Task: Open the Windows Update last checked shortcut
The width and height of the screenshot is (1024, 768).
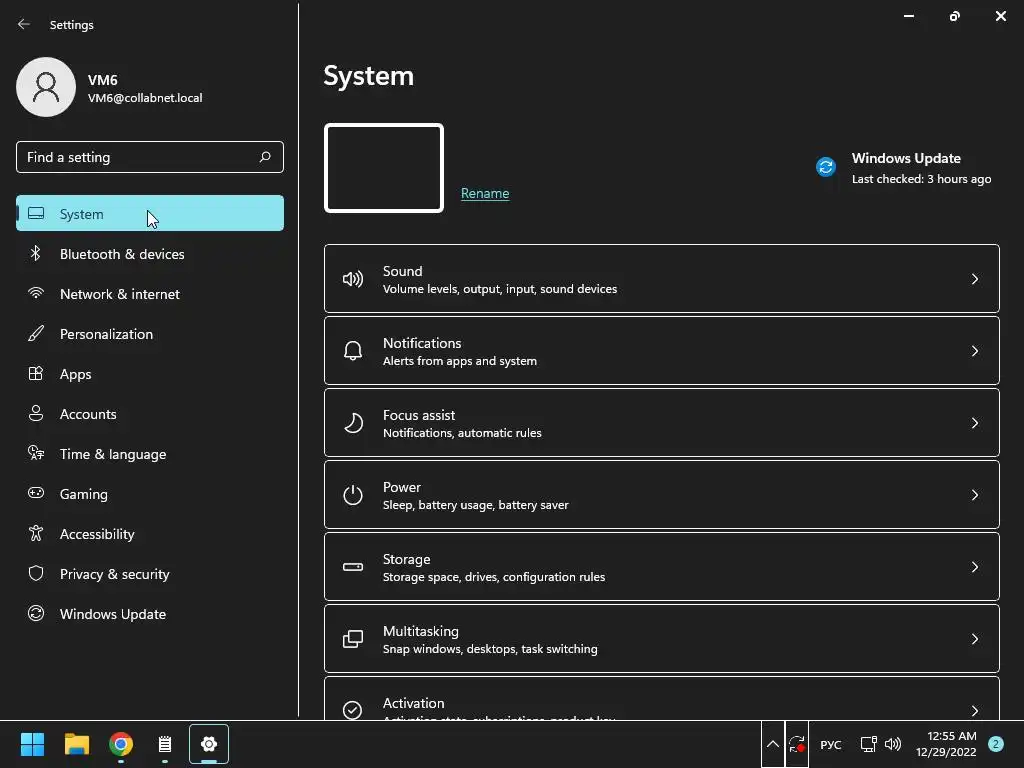Action: 904,168
